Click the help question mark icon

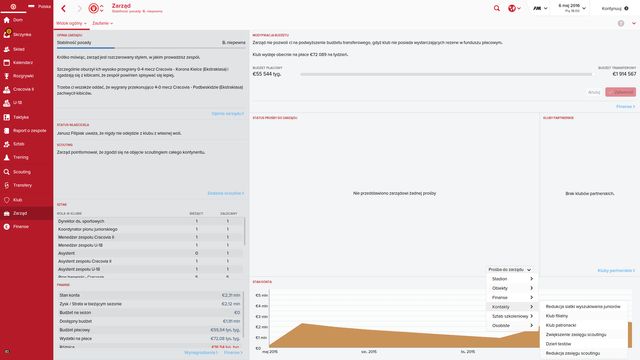(x=621, y=23)
